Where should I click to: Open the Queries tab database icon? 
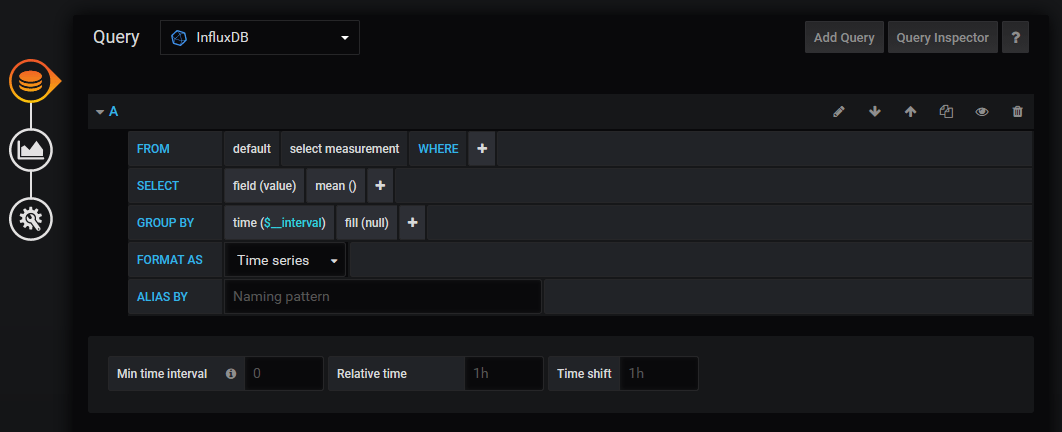coord(31,81)
